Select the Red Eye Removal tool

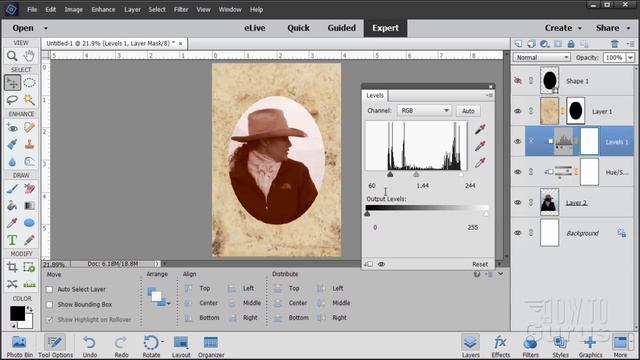point(12,128)
